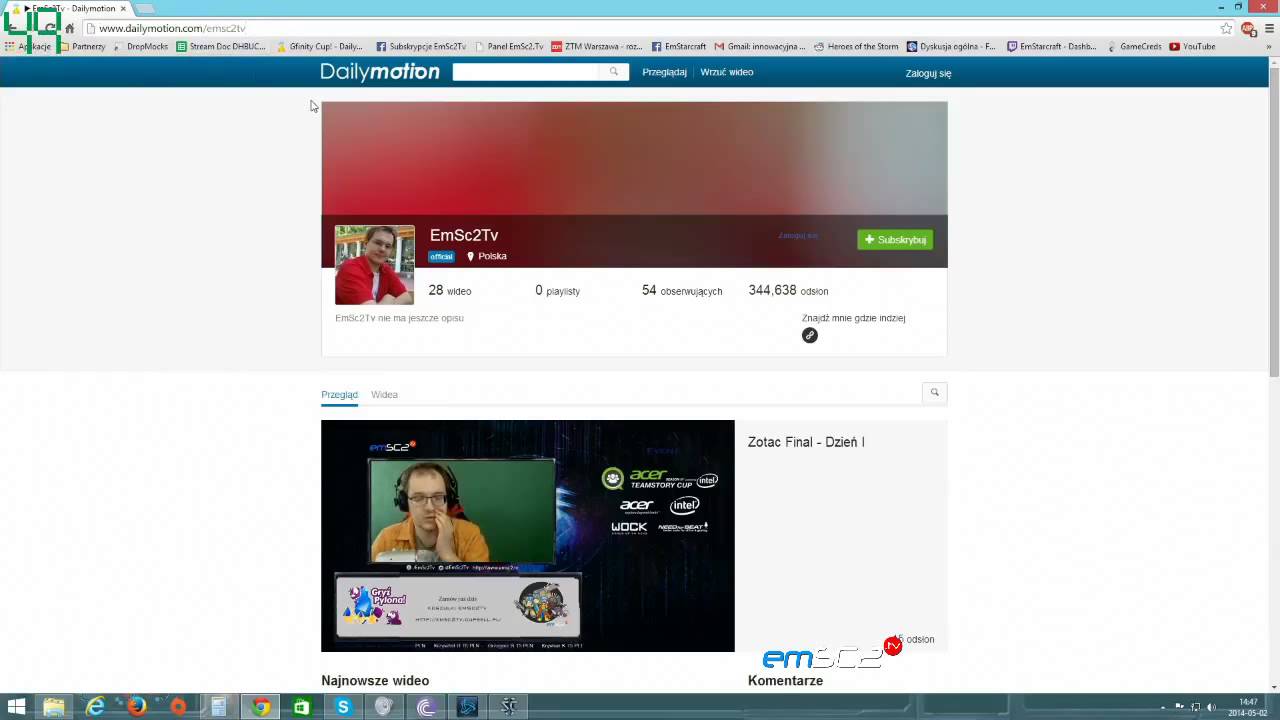Click Wrzuć wideo in the header

[727, 72]
